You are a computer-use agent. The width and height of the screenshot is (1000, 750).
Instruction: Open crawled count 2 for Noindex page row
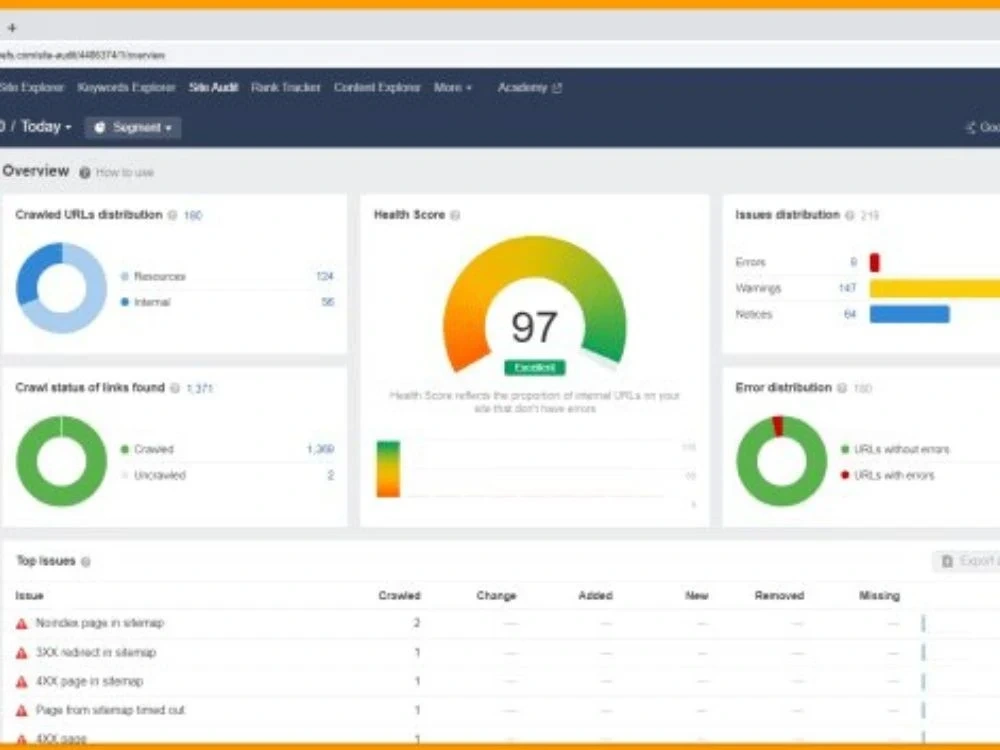tap(416, 622)
